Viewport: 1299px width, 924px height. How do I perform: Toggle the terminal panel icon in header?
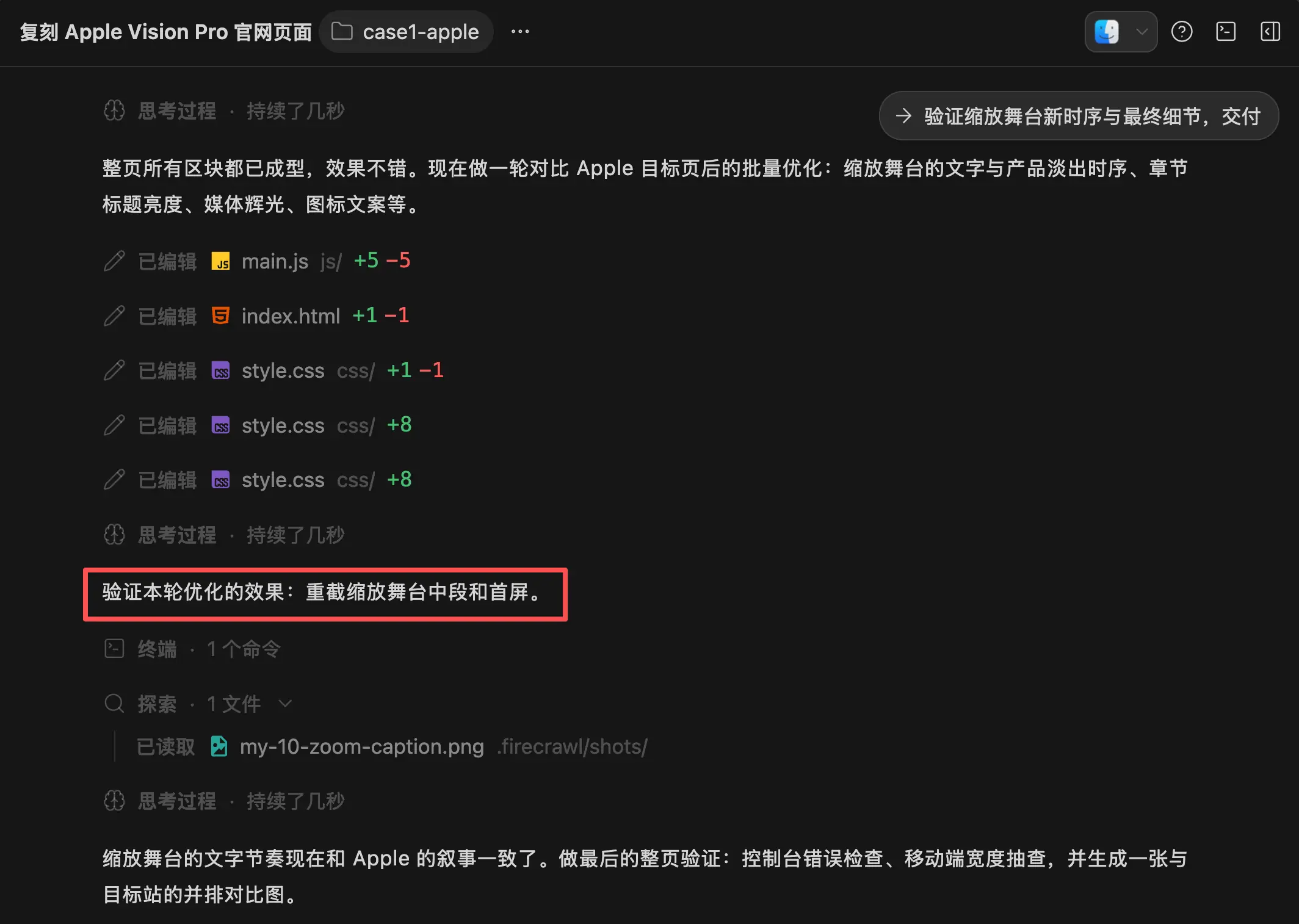click(x=1226, y=32)
